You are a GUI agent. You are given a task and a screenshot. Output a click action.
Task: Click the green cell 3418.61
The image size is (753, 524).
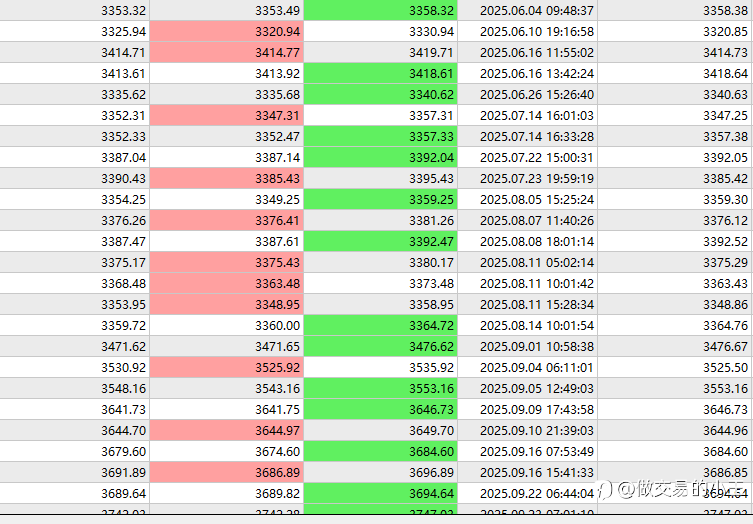click(380, 73)
